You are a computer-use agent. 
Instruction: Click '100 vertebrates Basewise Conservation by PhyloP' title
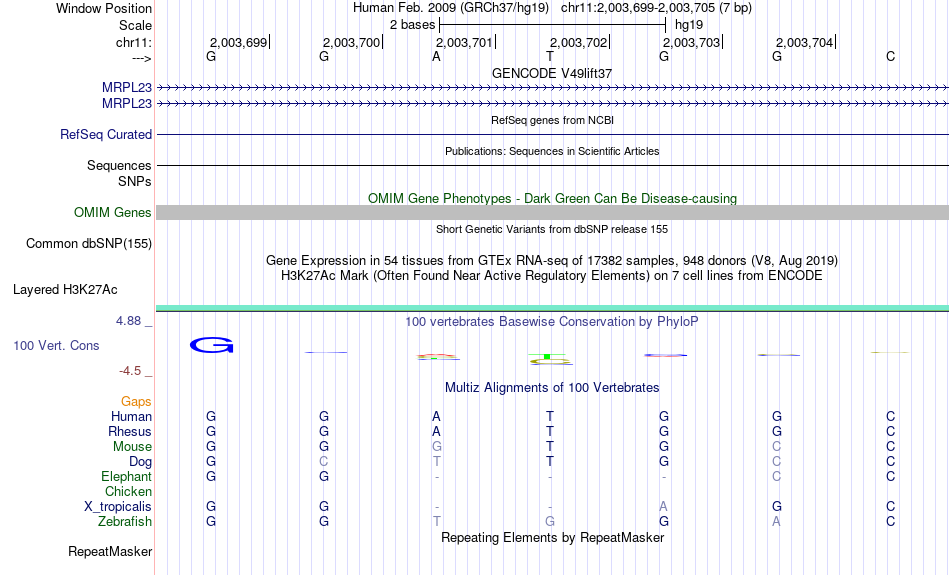[x=552, y=321]
